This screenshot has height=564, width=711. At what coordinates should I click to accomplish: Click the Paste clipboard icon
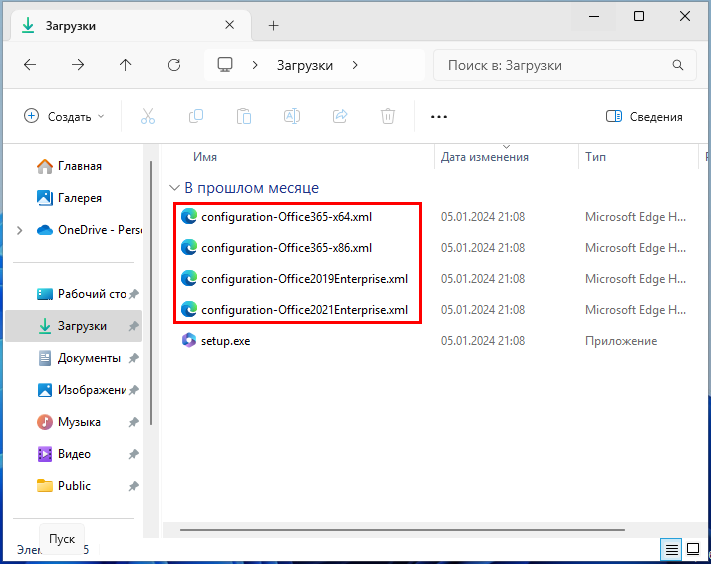pyautogui.click(x=244, y=117)
